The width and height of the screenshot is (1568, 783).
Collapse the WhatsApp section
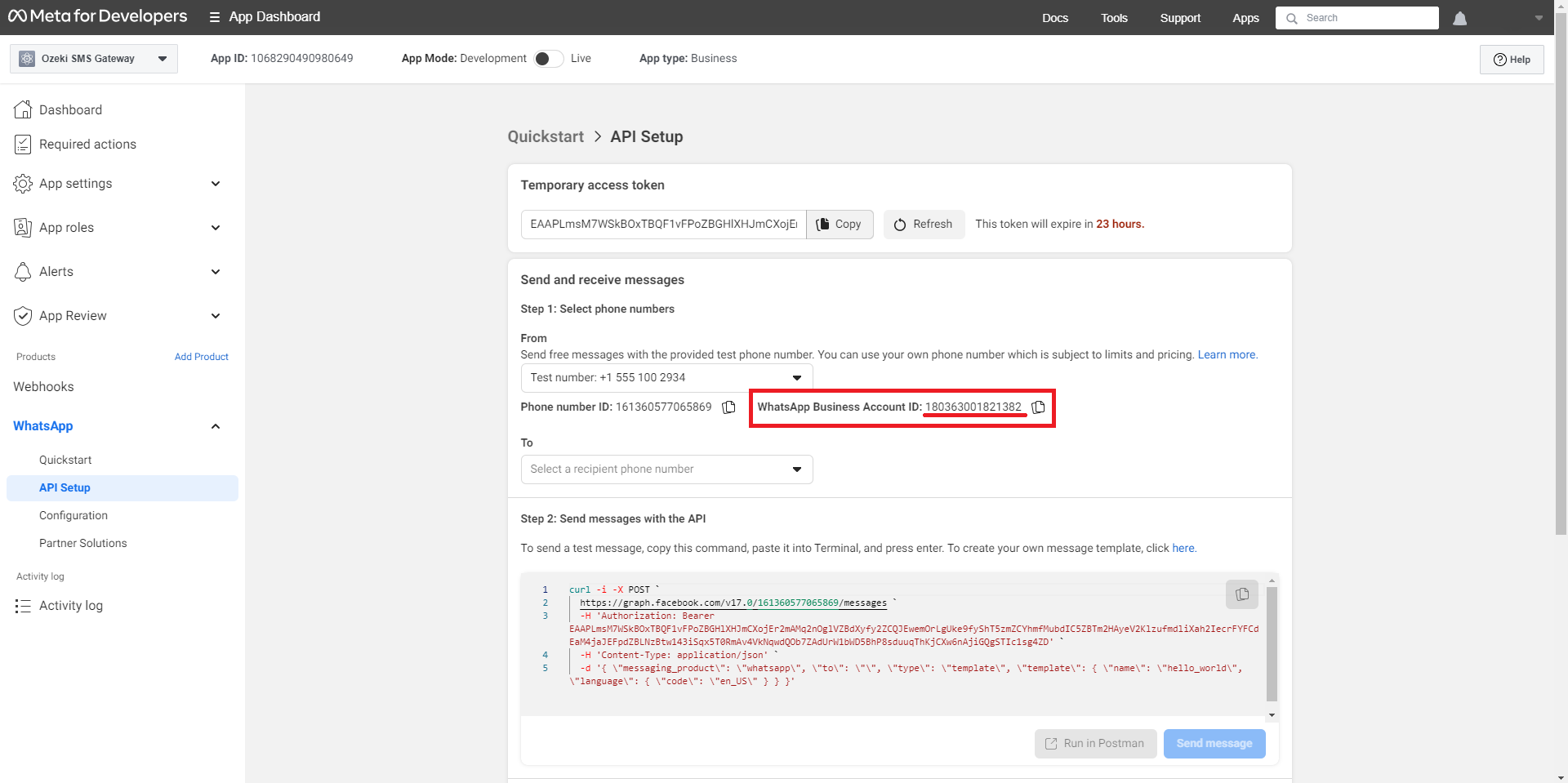click(x=216, y=426)
